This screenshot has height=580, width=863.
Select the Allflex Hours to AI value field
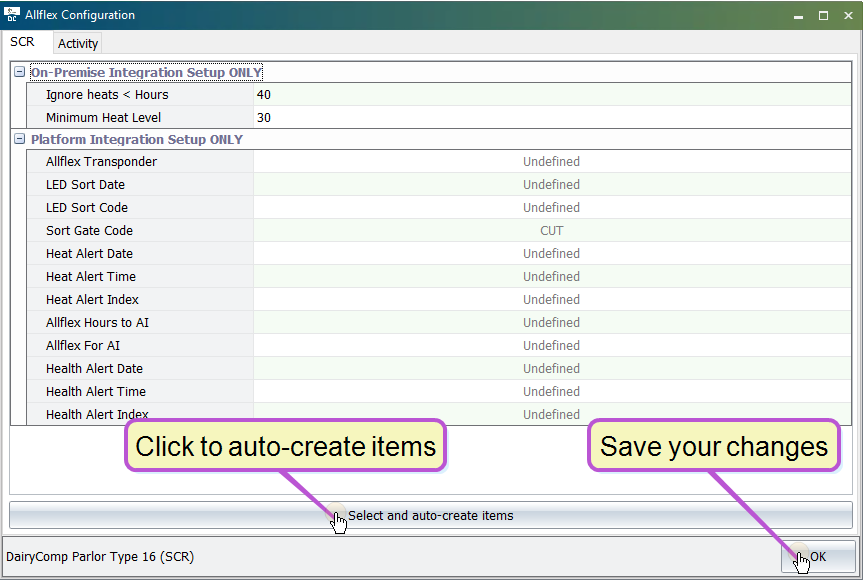[x=552, y=323]
